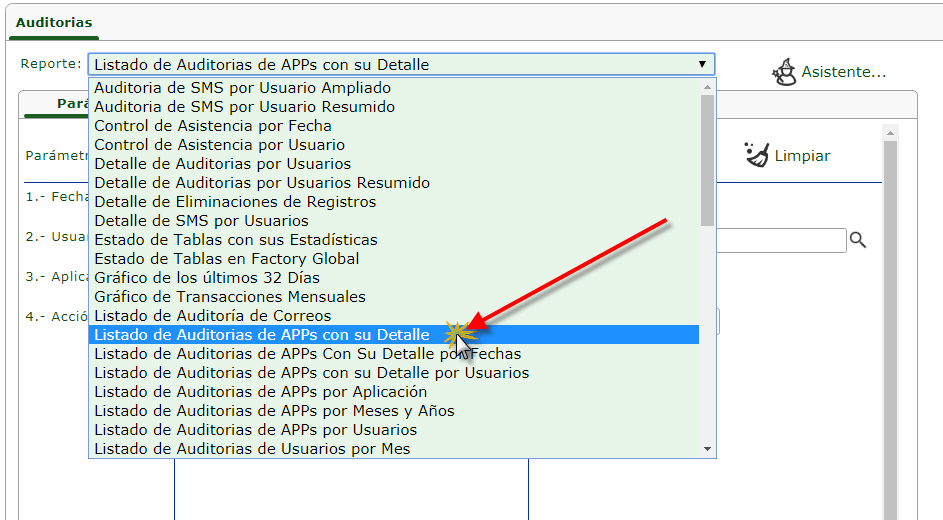The width and height of the screenshot is (943, 520).
Task: Click the Asistente wizard icon
Action: tap(784, 72)
